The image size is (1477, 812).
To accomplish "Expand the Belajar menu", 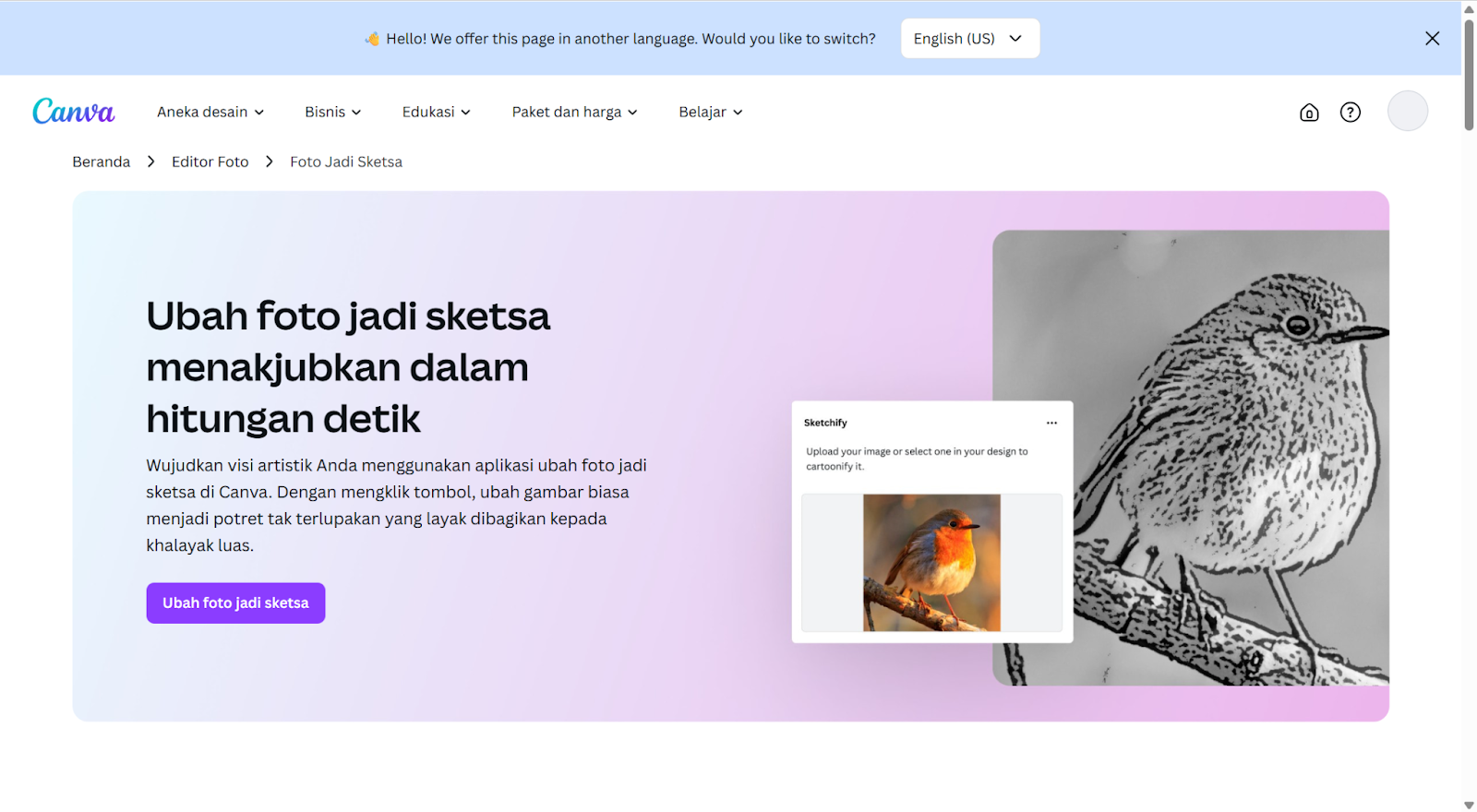I will (x=711, y=112).
